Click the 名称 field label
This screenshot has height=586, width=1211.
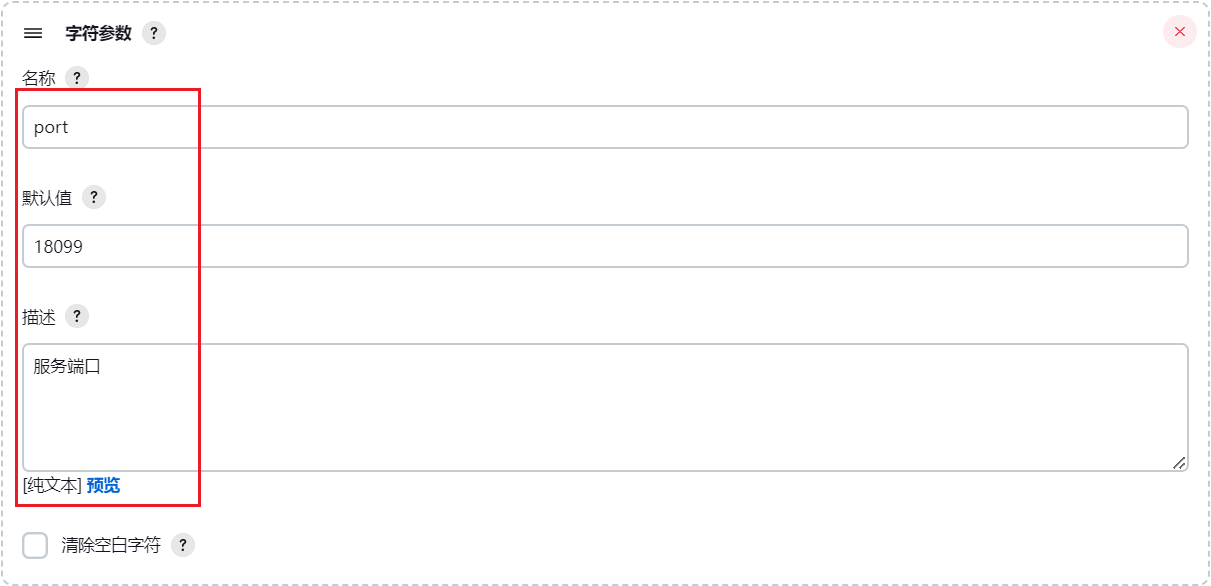(x=39, y=78)
